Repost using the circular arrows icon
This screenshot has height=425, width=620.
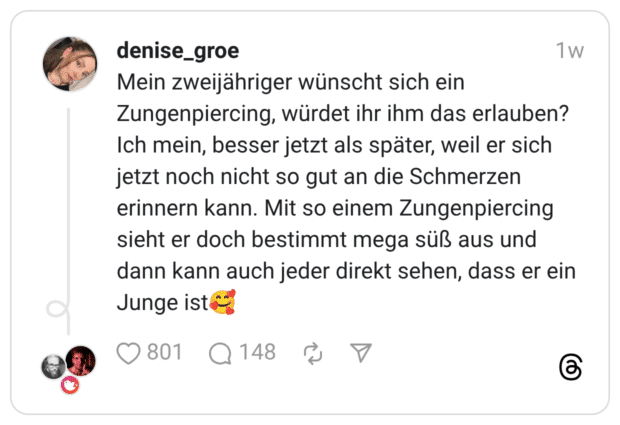point(312,353)
